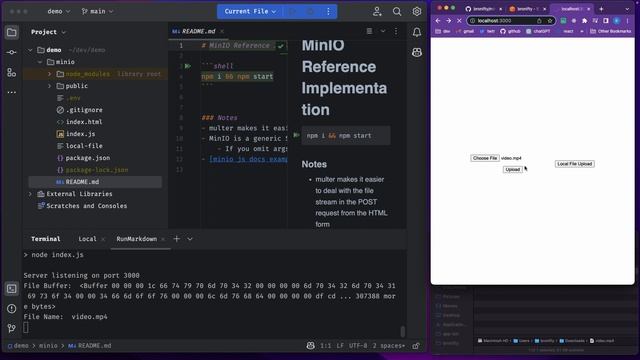Bookmark this page star in browser
Image resolution: width=640 pixels, height=360 pixels.
[x=550, y=20]
